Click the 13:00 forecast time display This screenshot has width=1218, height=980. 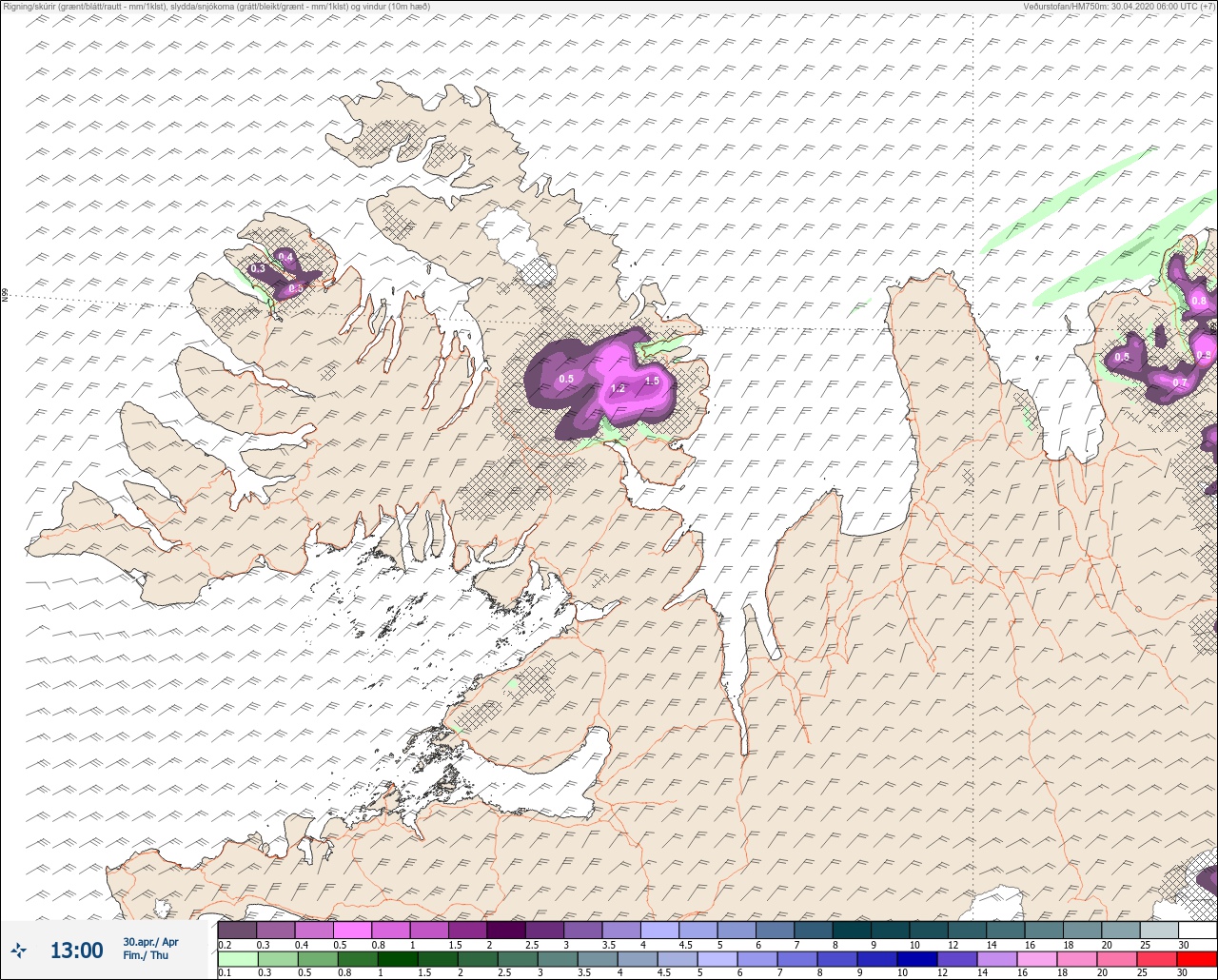coord(76,951)
